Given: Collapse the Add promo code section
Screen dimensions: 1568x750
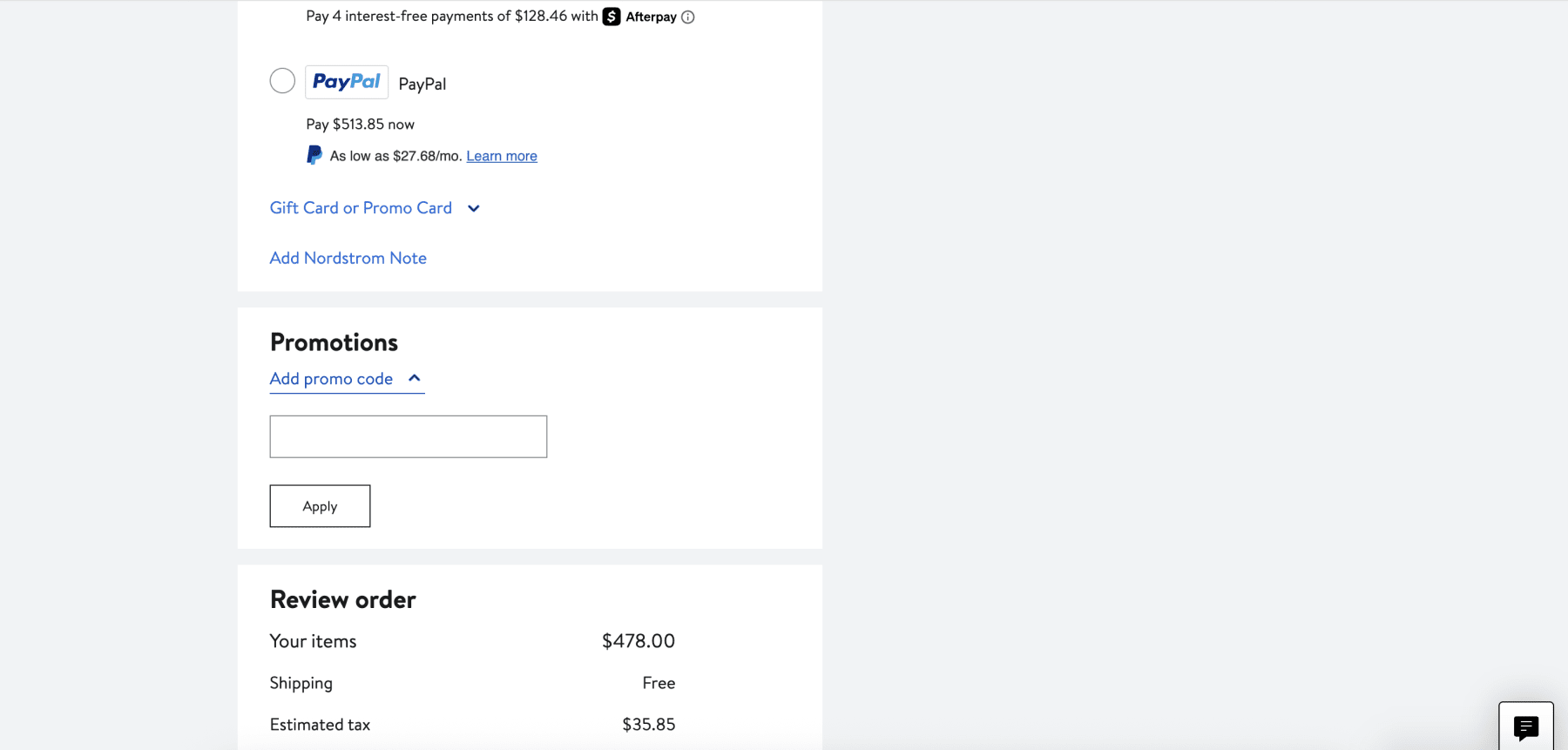Looking at the screenshot, I should (329, 378).
